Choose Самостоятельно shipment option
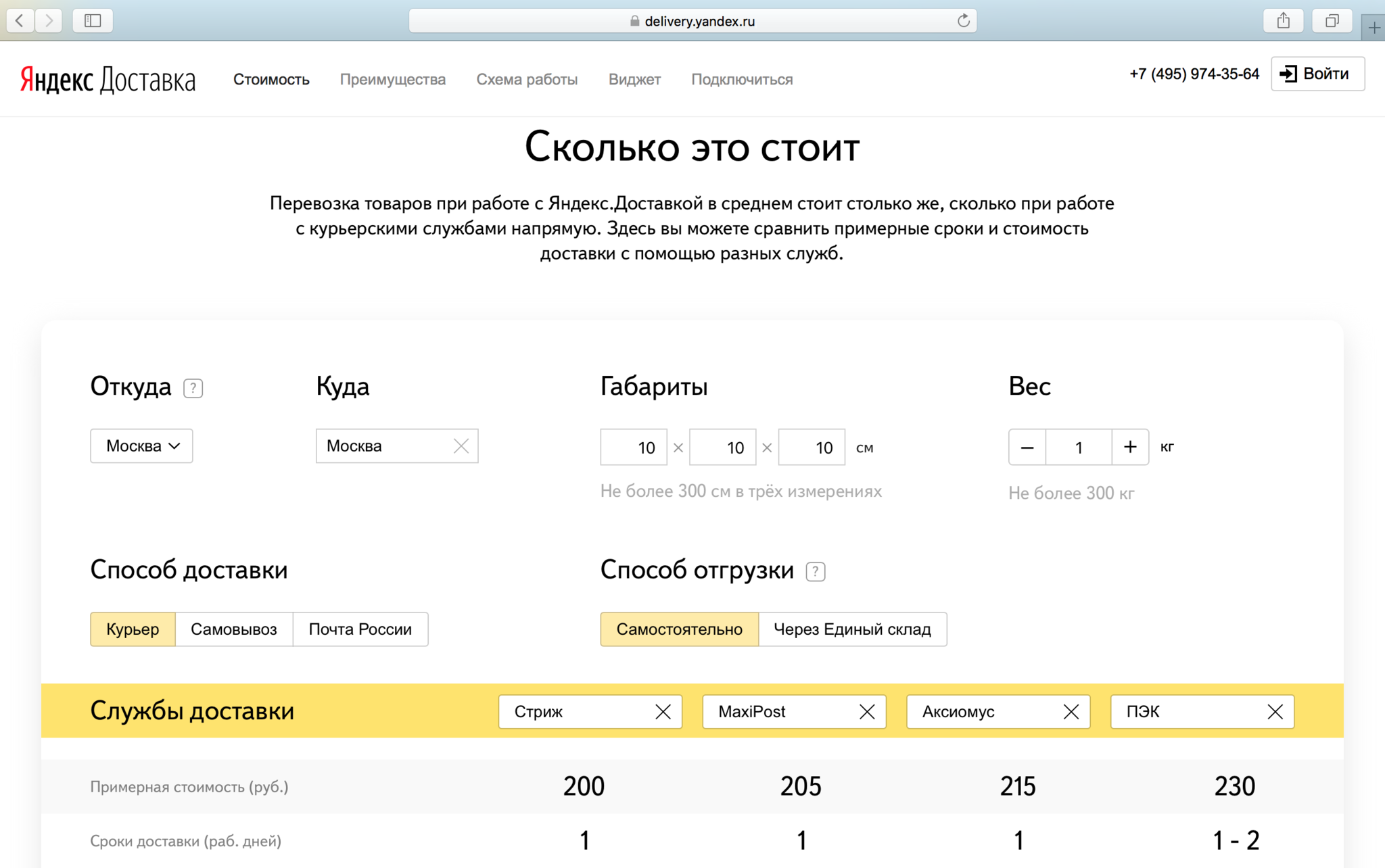Image resolution: width=1385 pixels, height=868 pixels. 680,629
